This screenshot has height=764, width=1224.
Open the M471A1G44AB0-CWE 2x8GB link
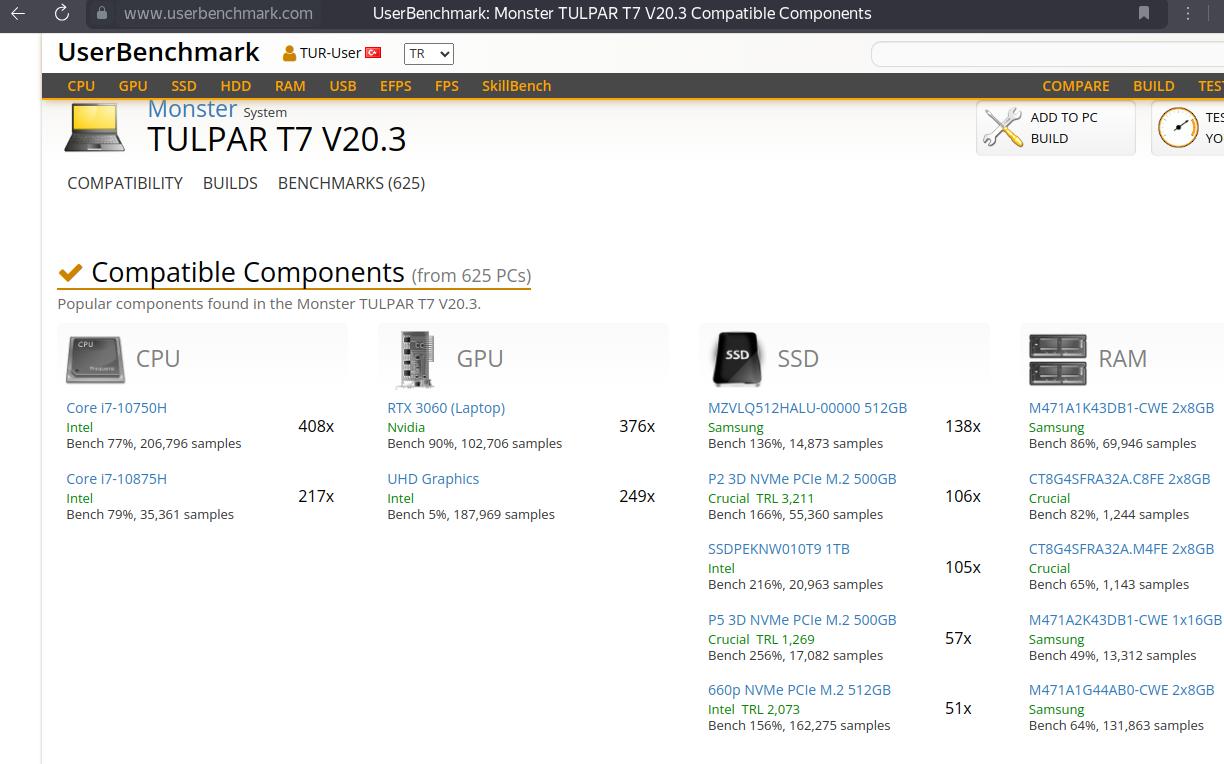[x=1121, y=690]
